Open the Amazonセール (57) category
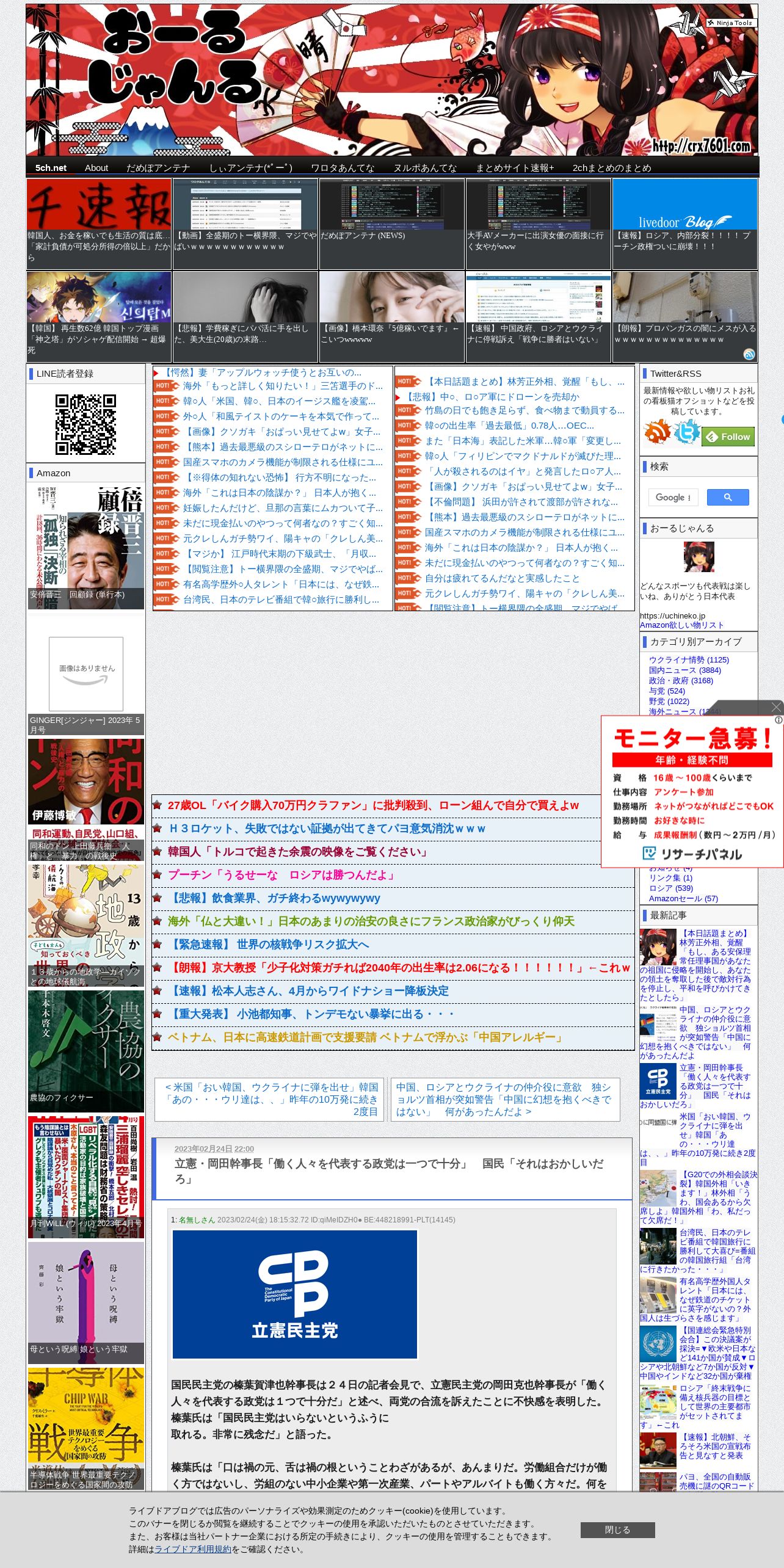The width and height of the screenshot is (784, 1568). 683,898
